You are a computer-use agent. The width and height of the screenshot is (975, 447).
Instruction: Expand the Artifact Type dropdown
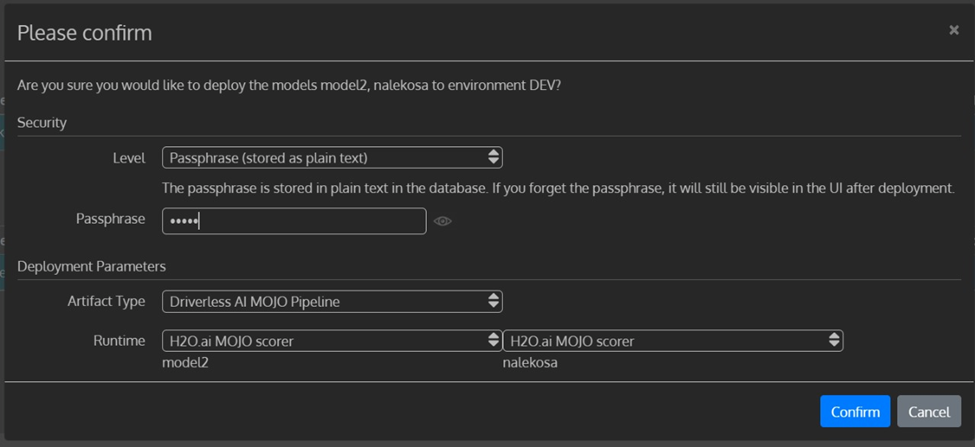point(330,301)
